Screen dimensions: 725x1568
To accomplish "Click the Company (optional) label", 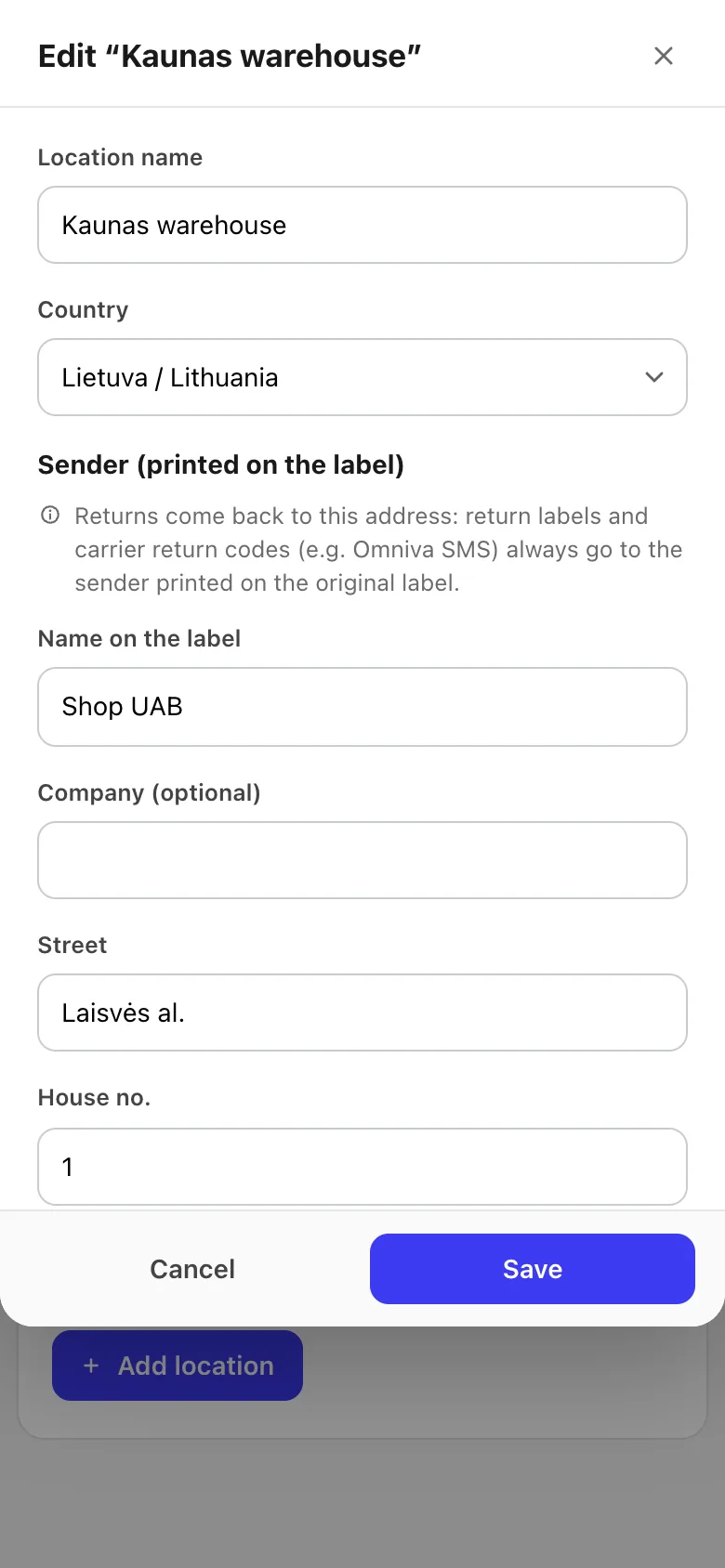I will [x=149, y=792].
